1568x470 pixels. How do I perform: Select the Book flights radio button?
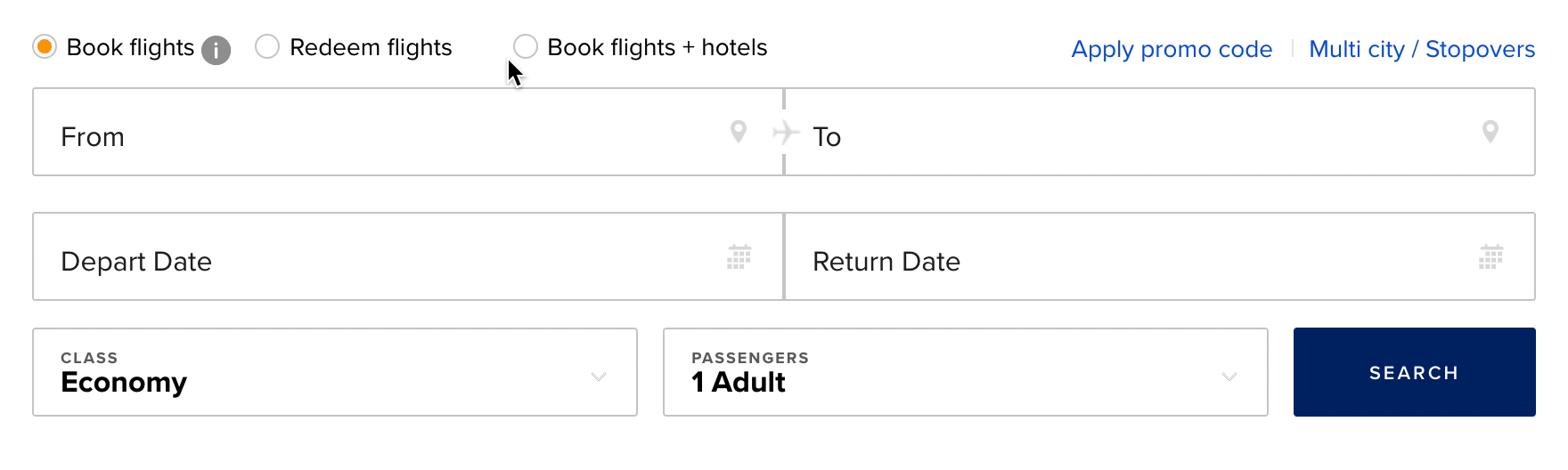click(x=45, y=46)
